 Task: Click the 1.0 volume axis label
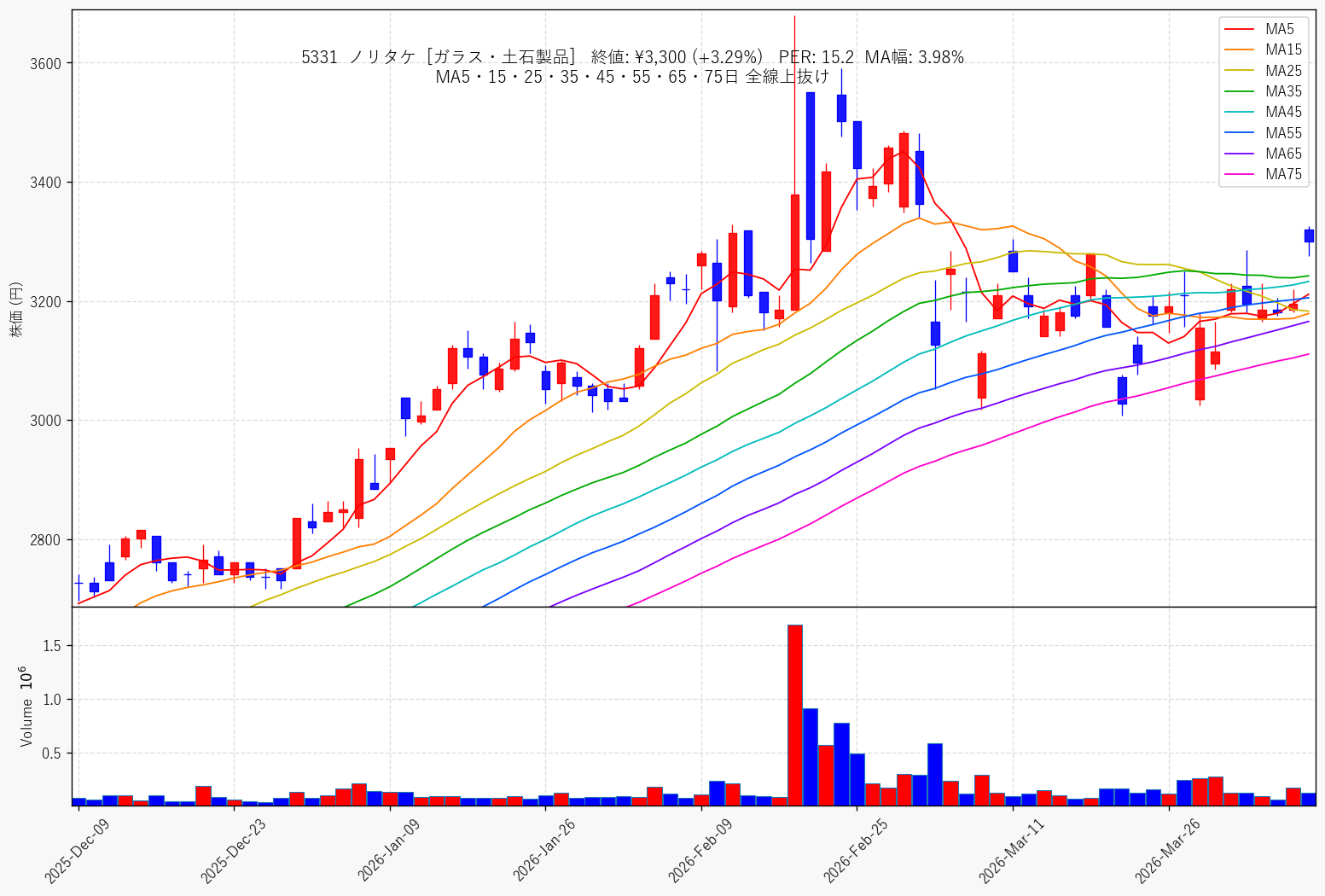52,700
